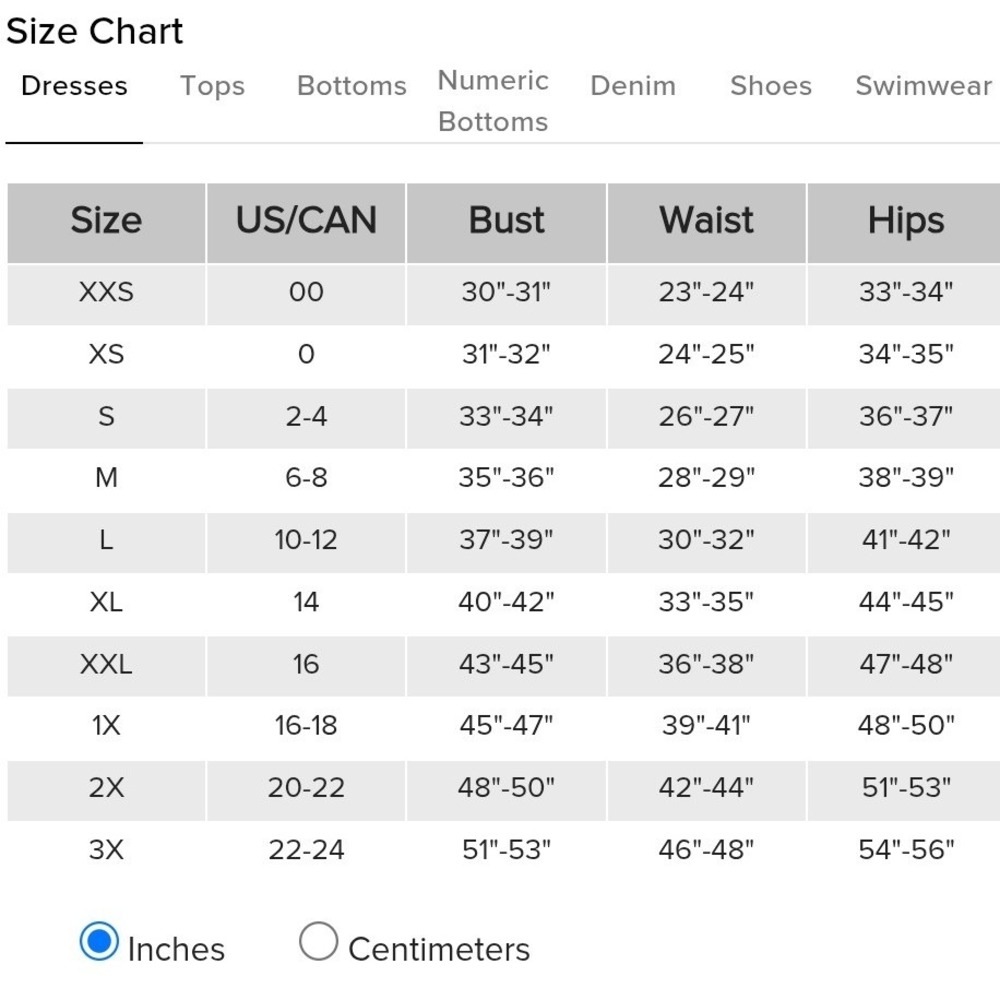Click the 3X hips measurement 54"-56"

coord(906,849)
